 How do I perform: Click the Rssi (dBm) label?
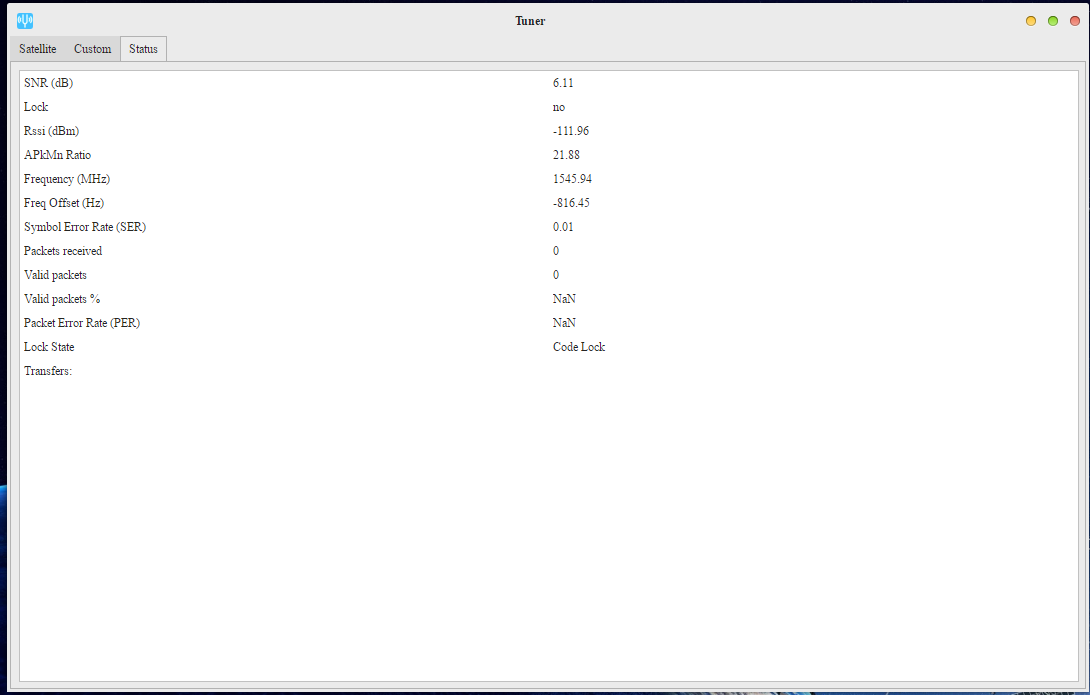pyautogui.click(x=51, y=131)
